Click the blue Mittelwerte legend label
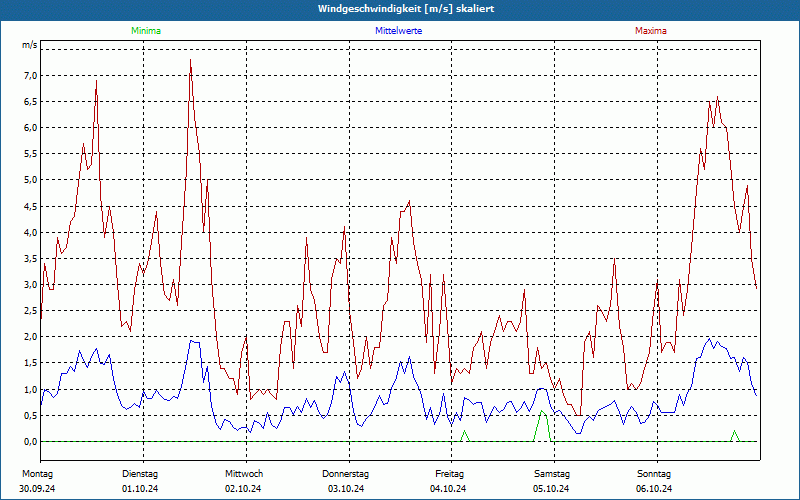The image size is (800, 500). (x=398, y=31)
